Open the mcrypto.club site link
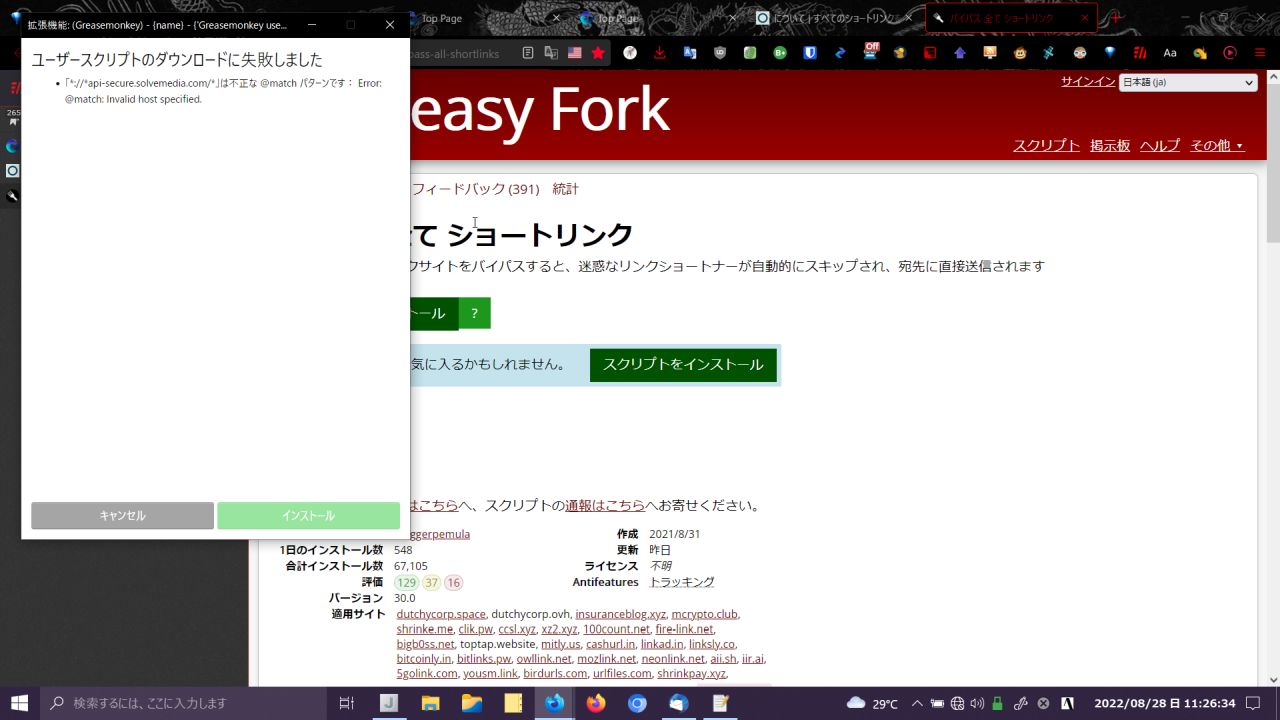 pyautogui.click(x=704, y=614)
